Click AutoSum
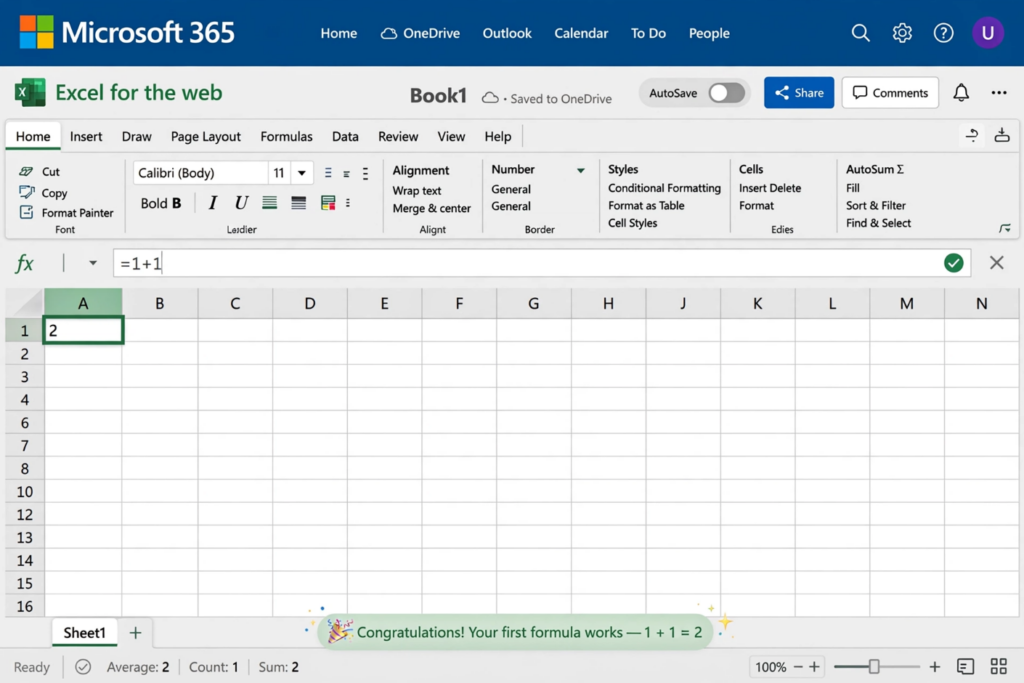Viewport: 1024px width, 683px height. tap(874, 169)
